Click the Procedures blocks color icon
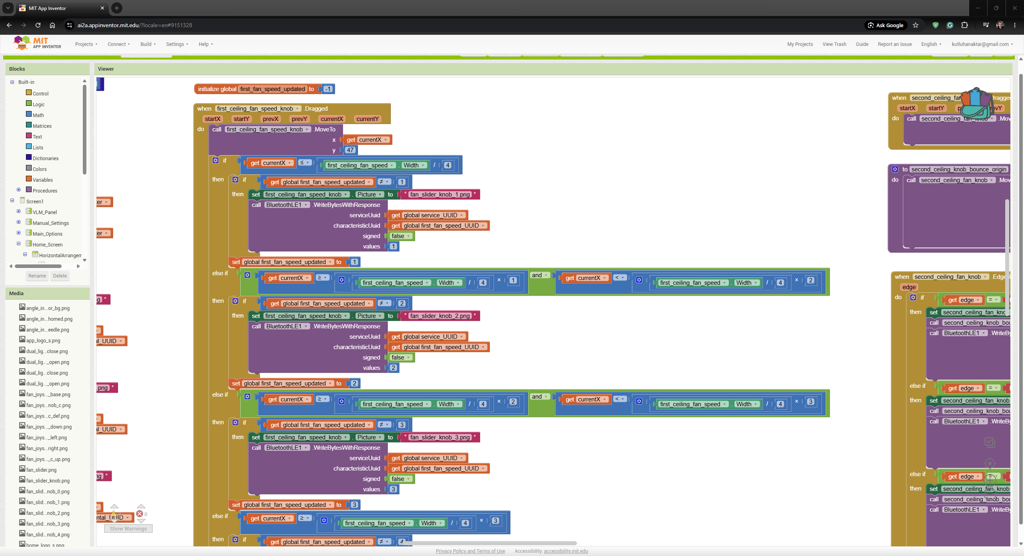 (29, 189)
